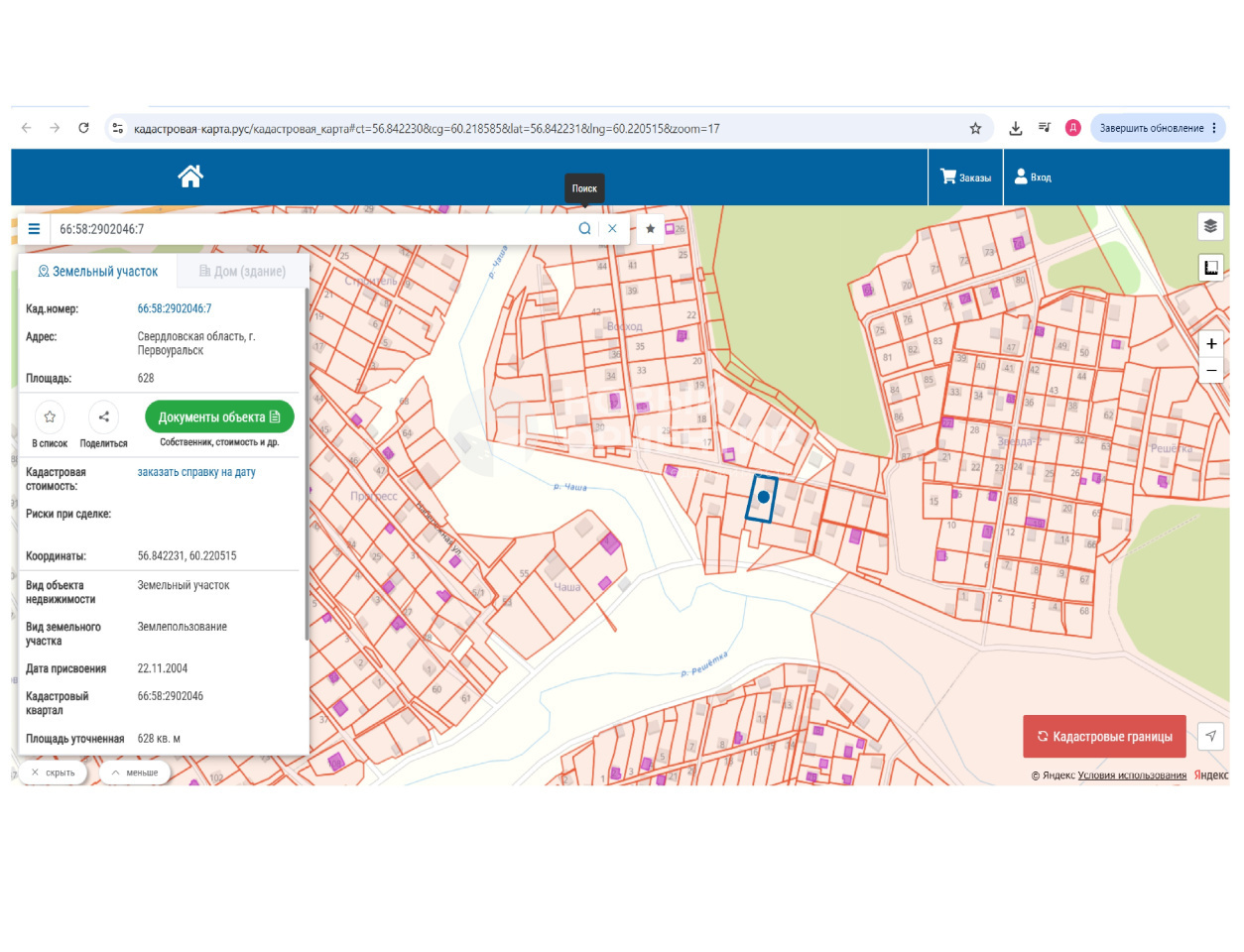1244x952 pixels.
Task: Open the media control icon in the browser toolbar
Action: click(1045, 128)
